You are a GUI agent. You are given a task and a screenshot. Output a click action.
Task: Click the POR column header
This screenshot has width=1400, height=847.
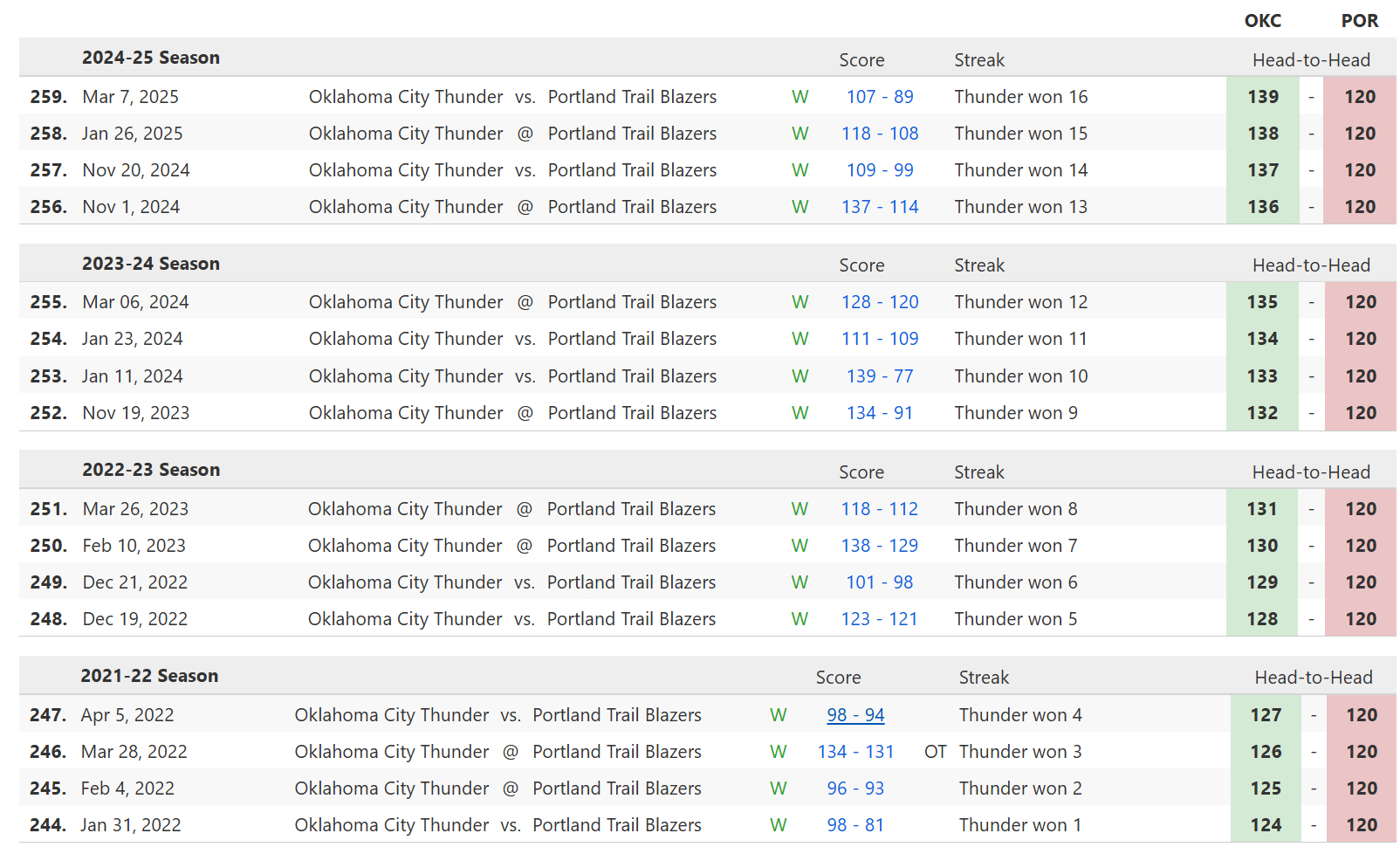(x=1360, y=21)
